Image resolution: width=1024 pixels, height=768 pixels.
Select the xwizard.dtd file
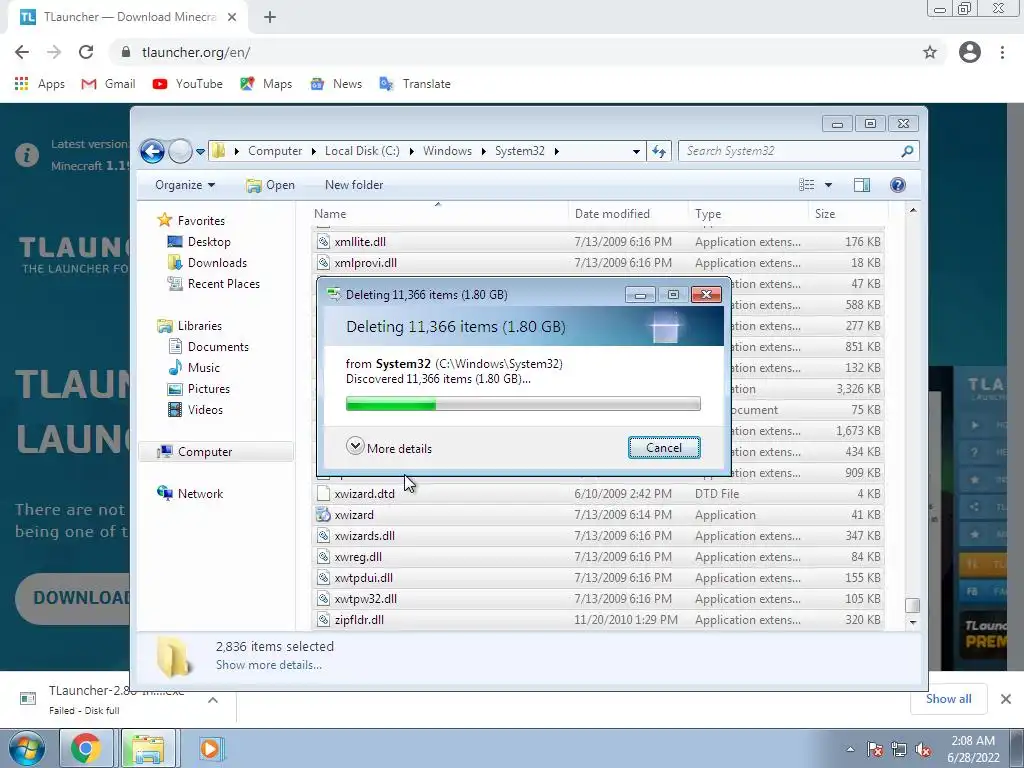pos(598,494)
